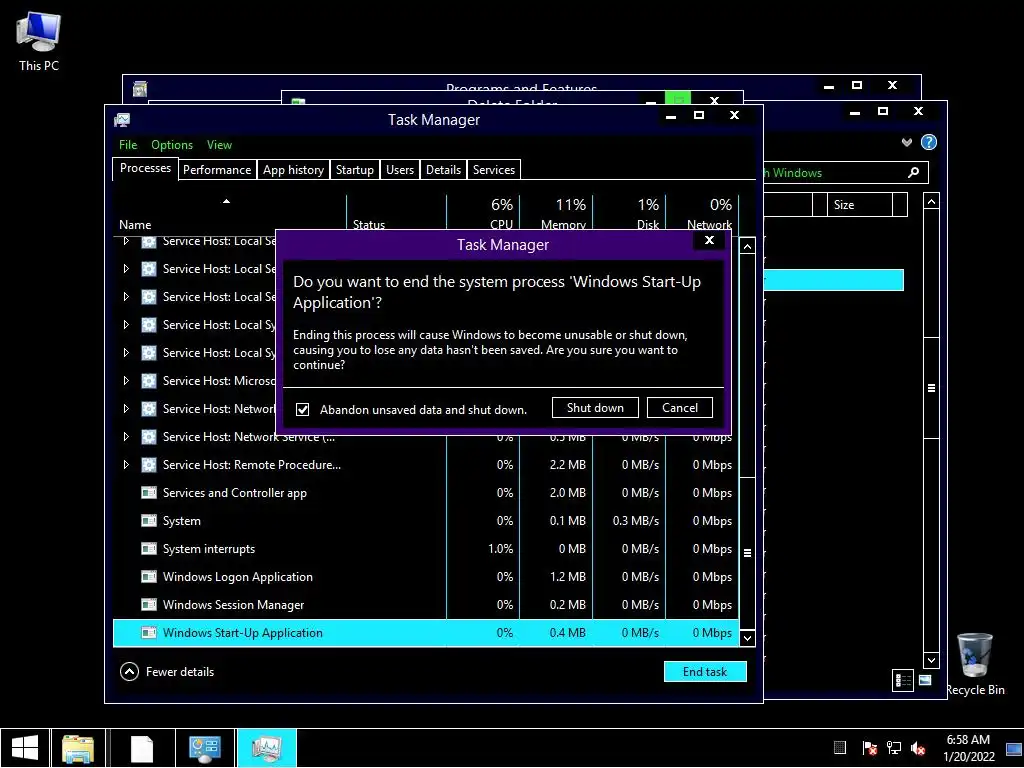The width and height of the screenshot is (1024, 768).
Task: Click the Memory column header
Action: click(x=556, y=213)
